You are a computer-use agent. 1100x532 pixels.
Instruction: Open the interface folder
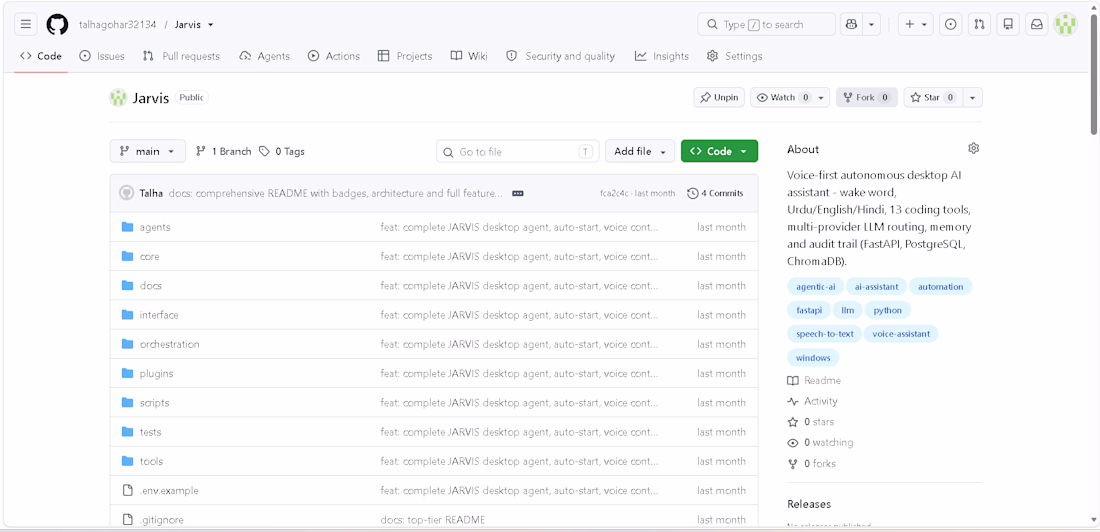point(159,315)
